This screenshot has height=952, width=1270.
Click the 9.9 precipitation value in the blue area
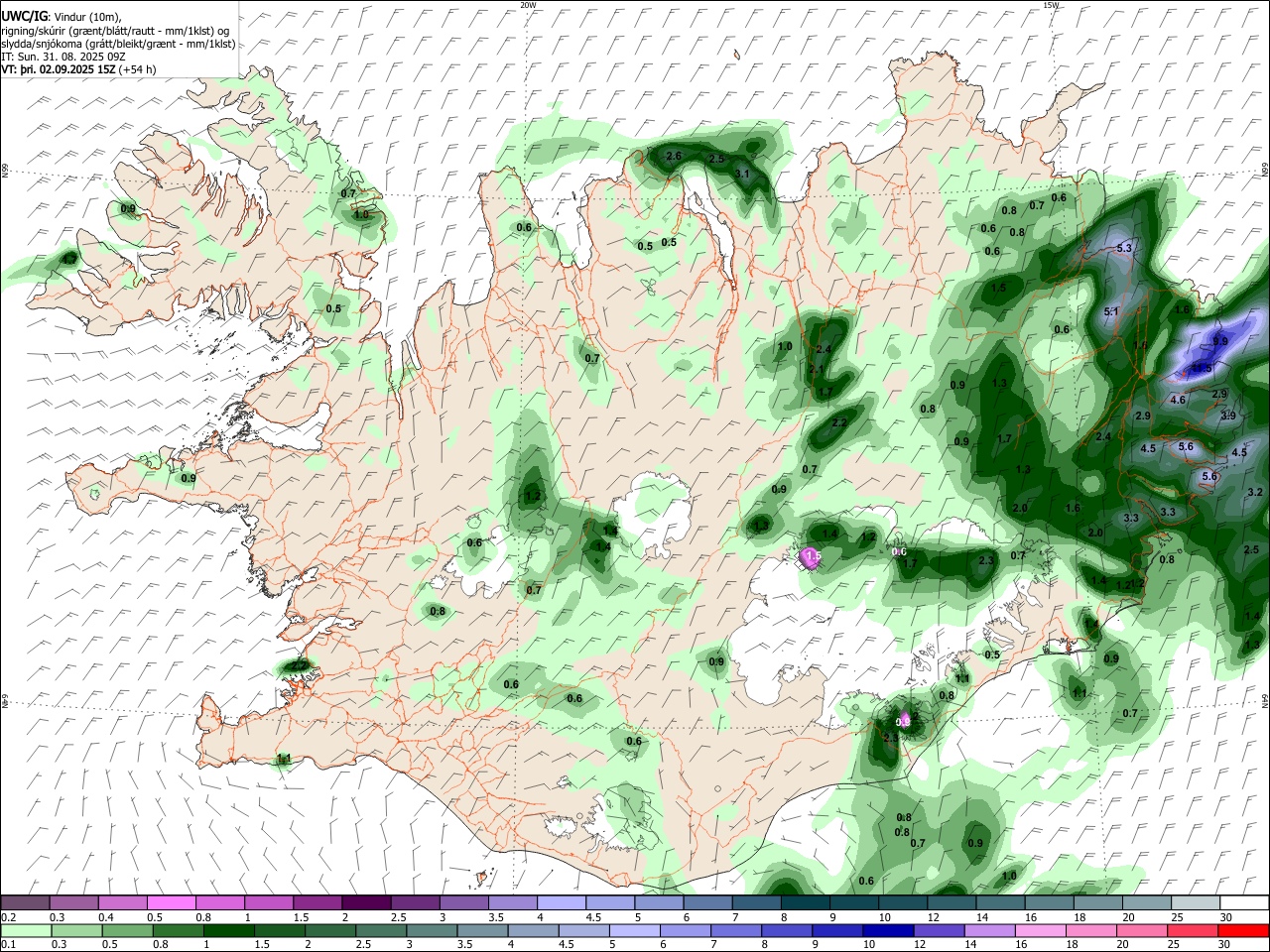coord(1220,341)
